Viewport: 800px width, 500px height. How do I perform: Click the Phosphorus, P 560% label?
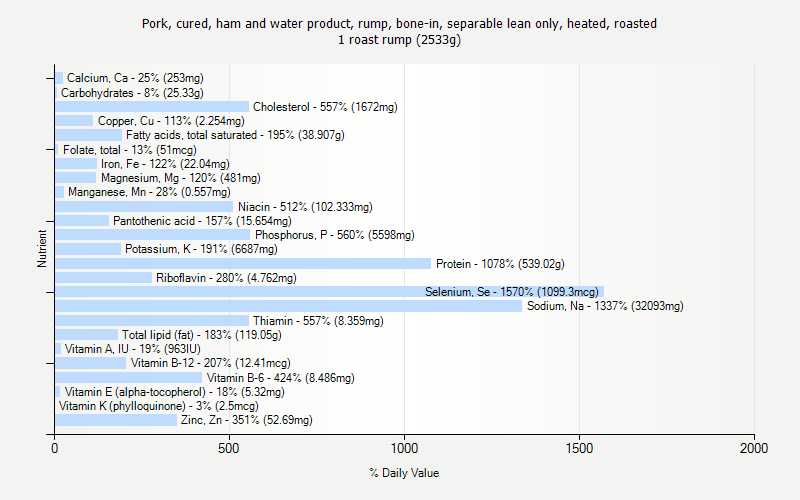[335, 235]
